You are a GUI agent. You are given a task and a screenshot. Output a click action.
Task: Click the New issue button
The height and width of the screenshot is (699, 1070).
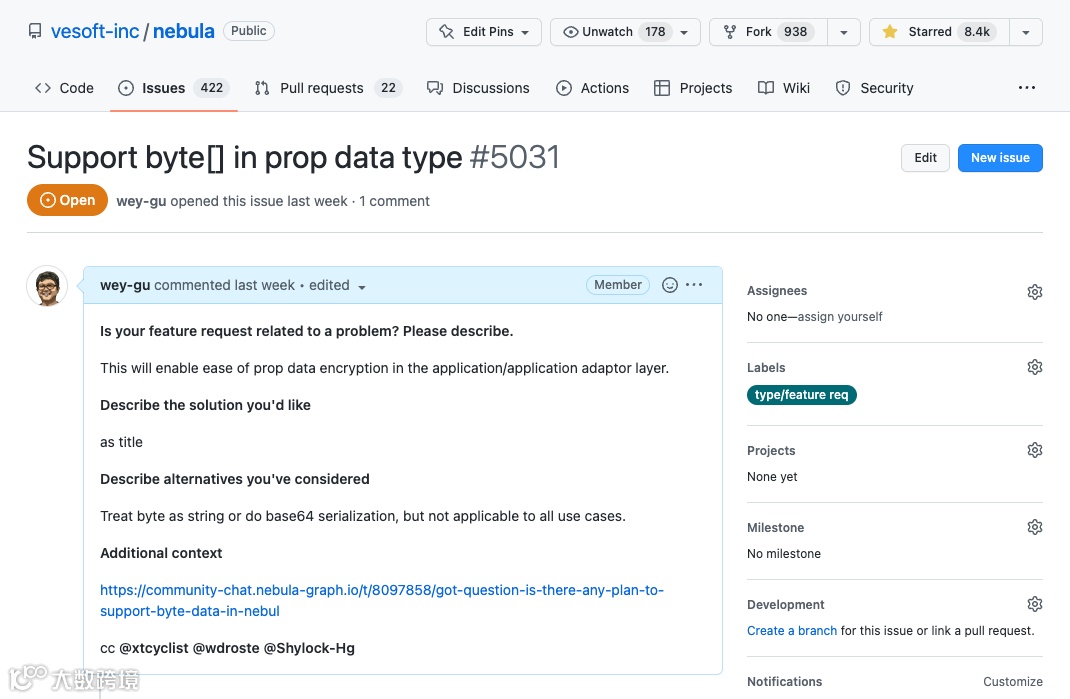(x=1000, y=158)
